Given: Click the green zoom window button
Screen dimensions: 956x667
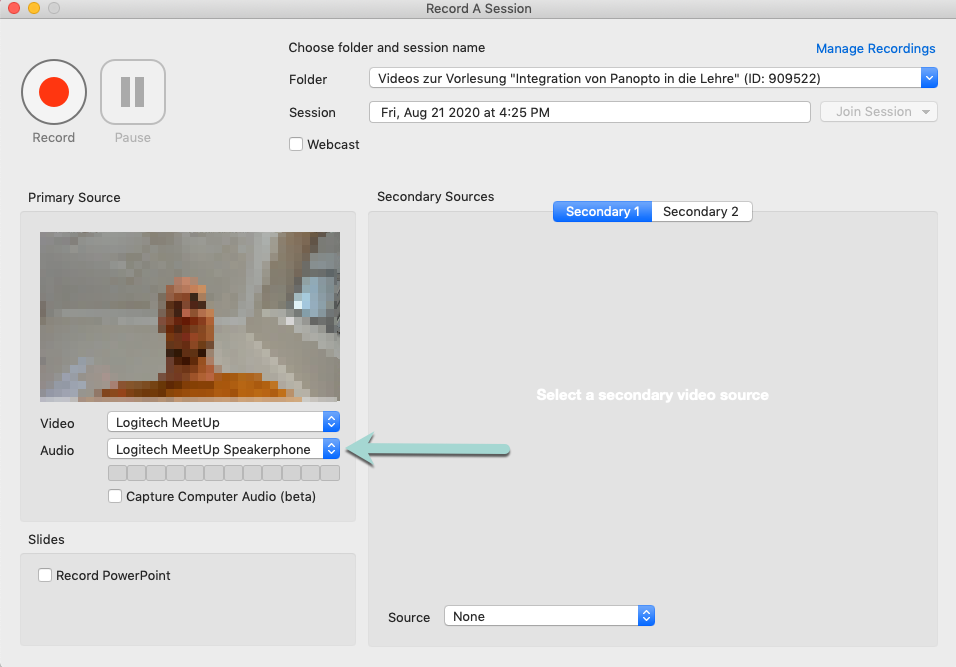Looking at the screenshot, I should (x=54, y=9).
